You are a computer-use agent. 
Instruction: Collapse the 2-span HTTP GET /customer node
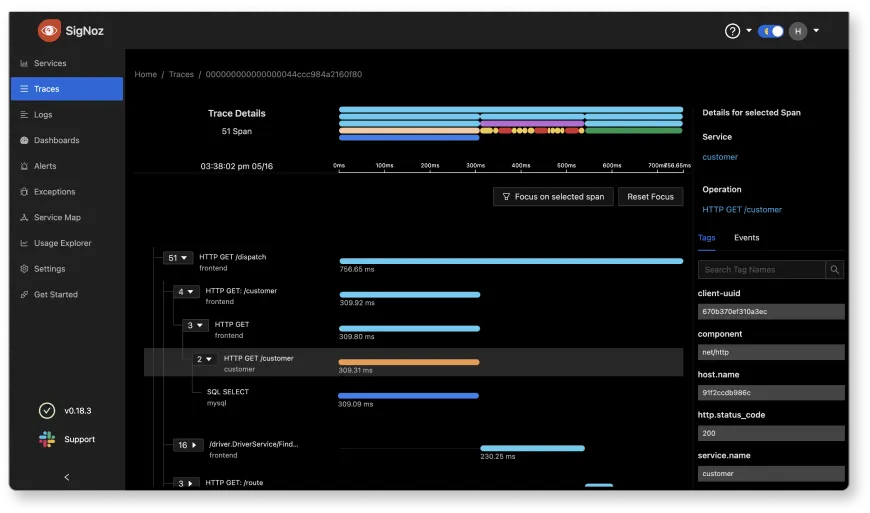point(204,359)
